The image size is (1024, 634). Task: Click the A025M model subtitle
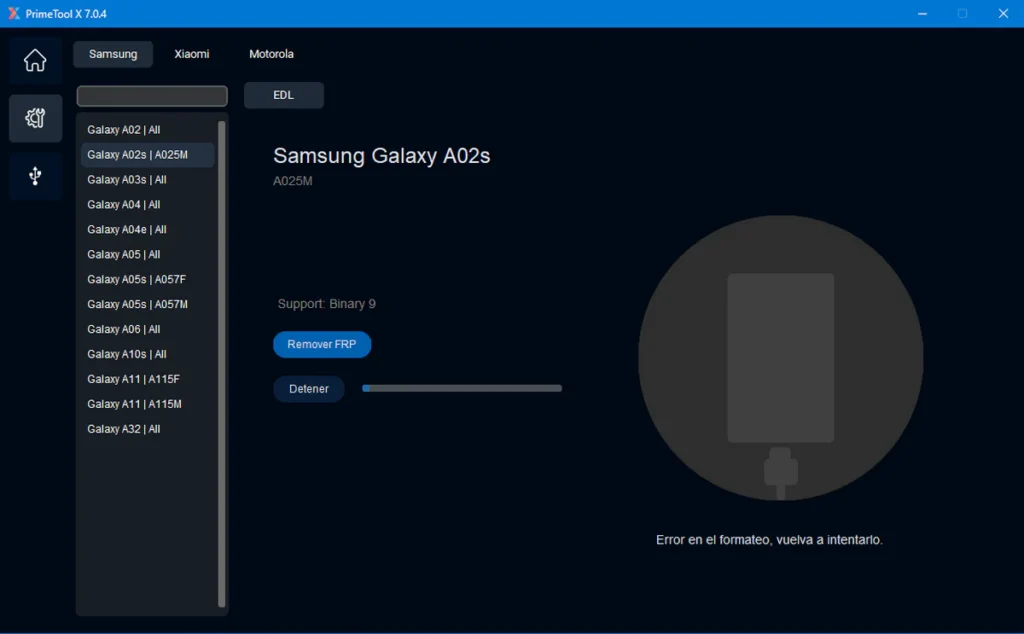click(293, 181)
